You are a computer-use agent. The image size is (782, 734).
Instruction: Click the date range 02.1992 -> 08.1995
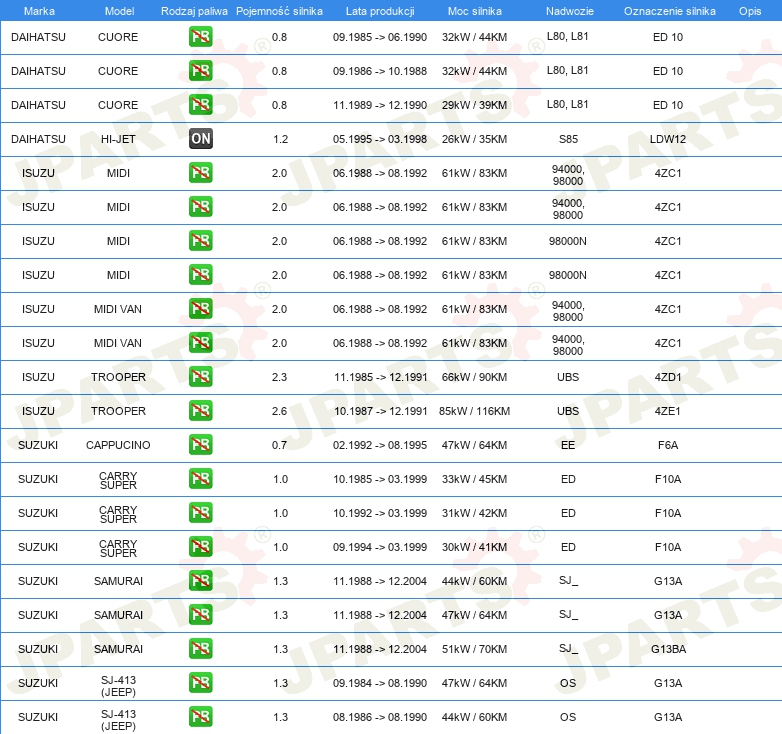tap(380, 445)
